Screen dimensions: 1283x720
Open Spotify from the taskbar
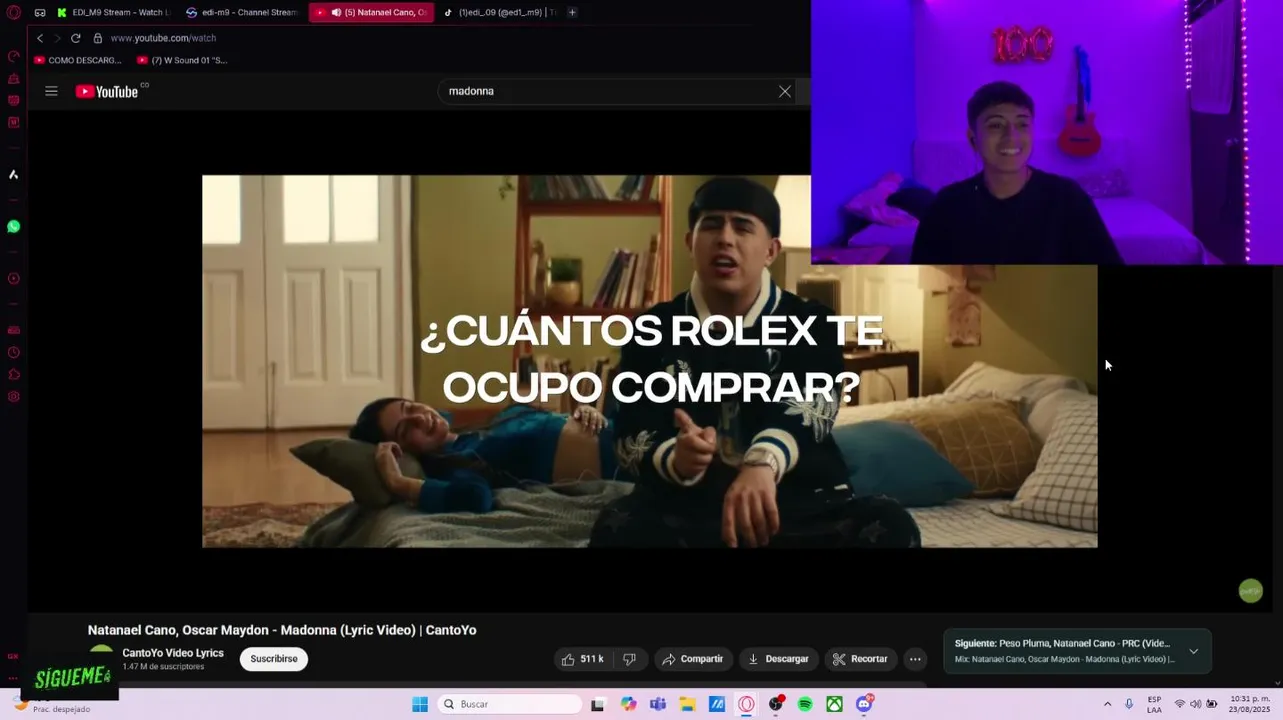click(x=805, y=704)
